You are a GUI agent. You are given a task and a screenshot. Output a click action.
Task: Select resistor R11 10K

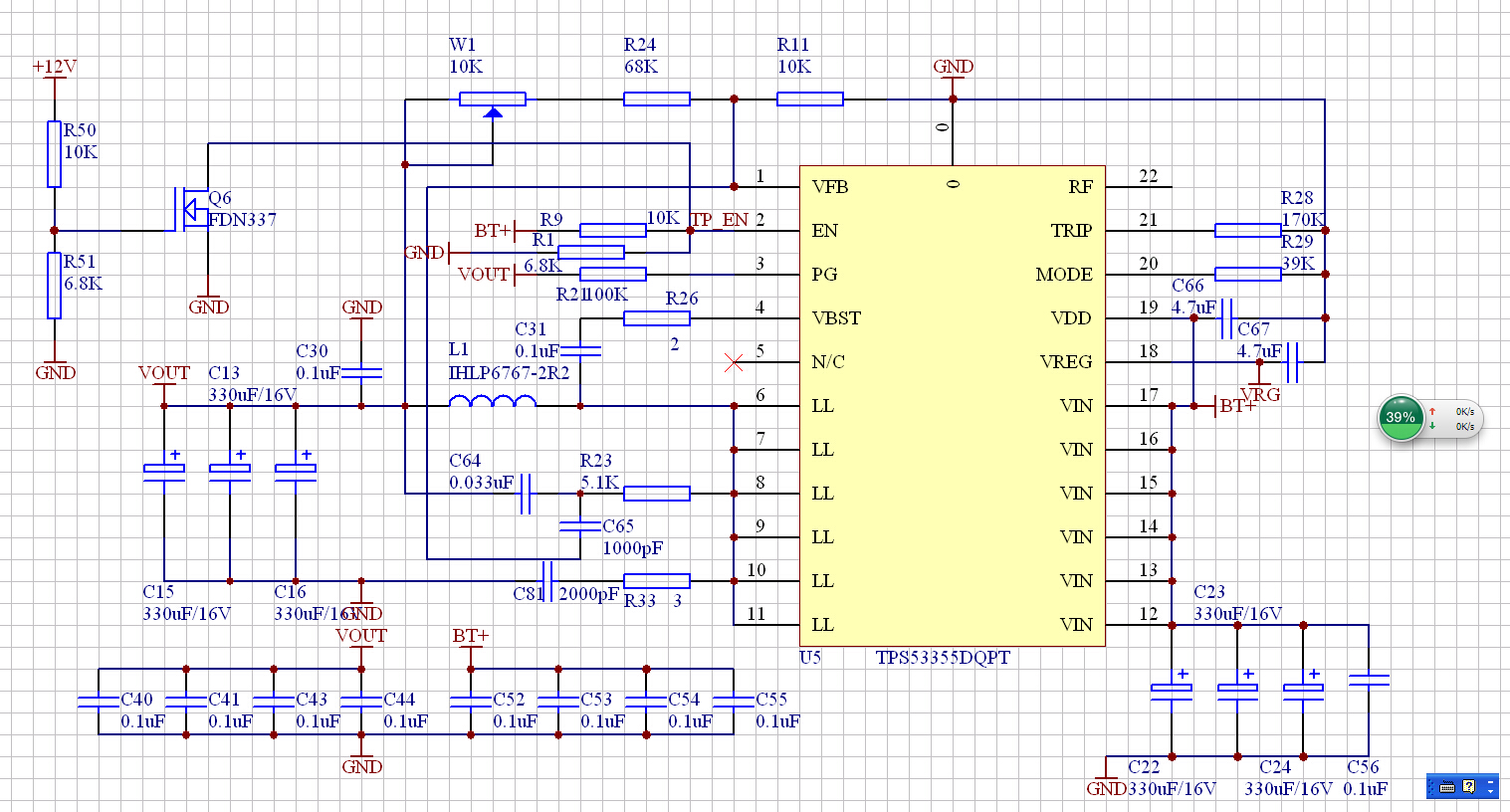tap(810, 100)
